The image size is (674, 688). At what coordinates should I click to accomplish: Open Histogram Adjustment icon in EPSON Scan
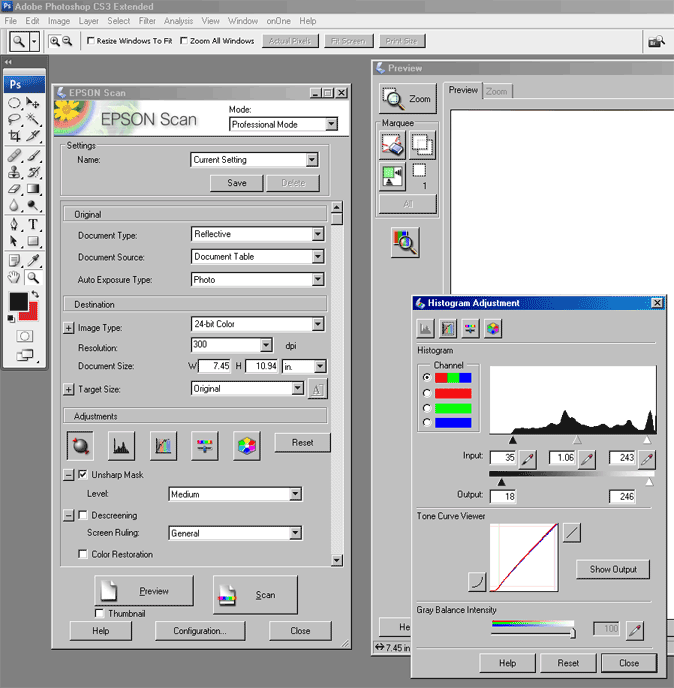[121, 446]
